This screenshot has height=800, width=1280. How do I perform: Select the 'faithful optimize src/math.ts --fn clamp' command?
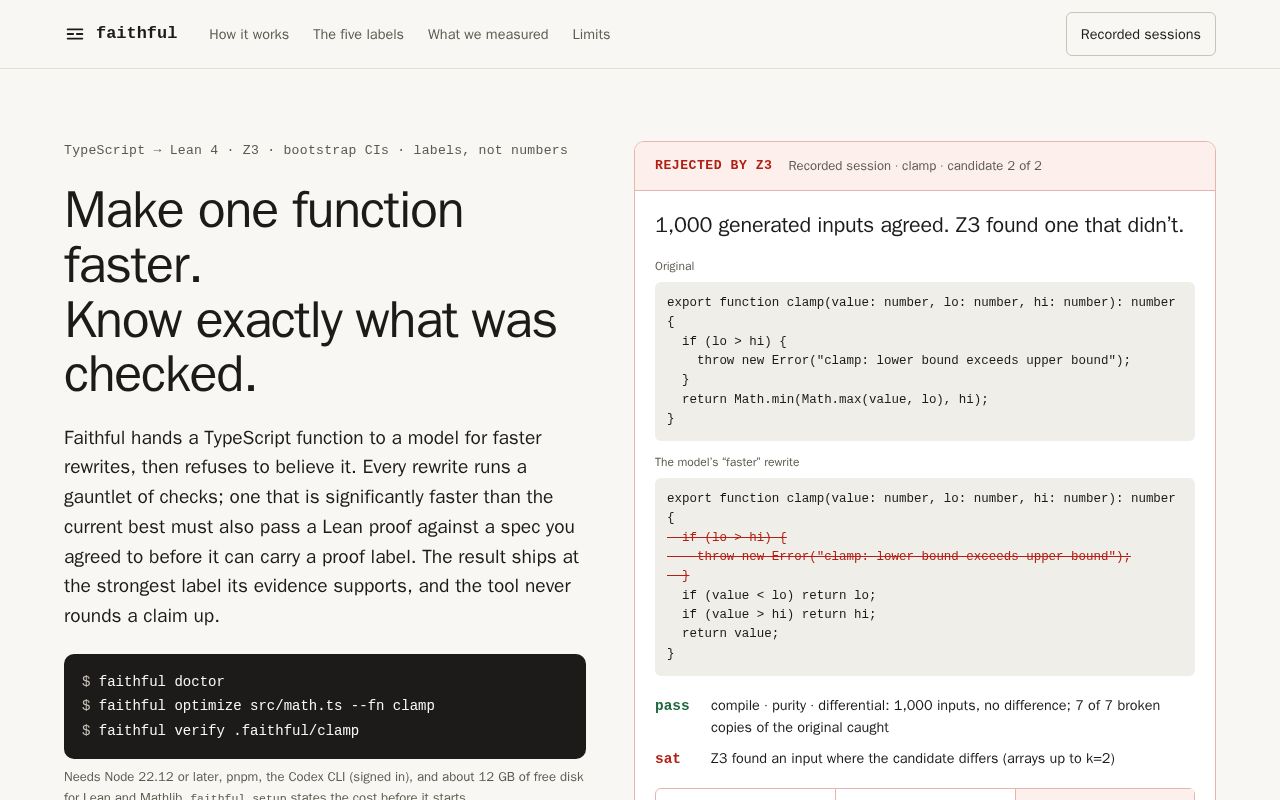pos(267,706)
